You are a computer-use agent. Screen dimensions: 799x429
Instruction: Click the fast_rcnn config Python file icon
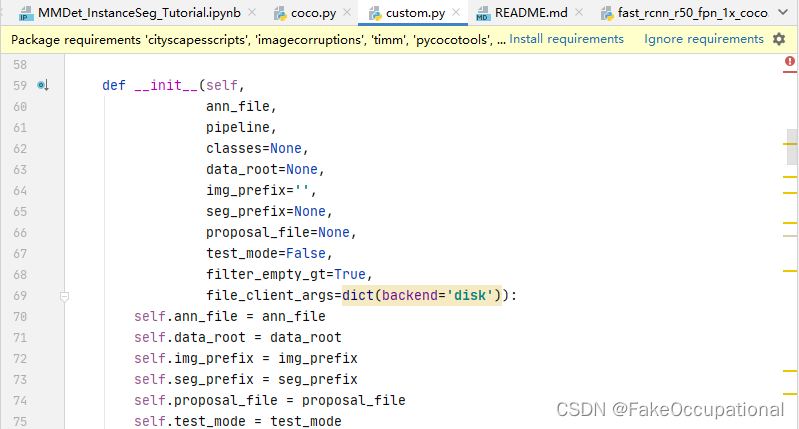[x=607, y=14]
